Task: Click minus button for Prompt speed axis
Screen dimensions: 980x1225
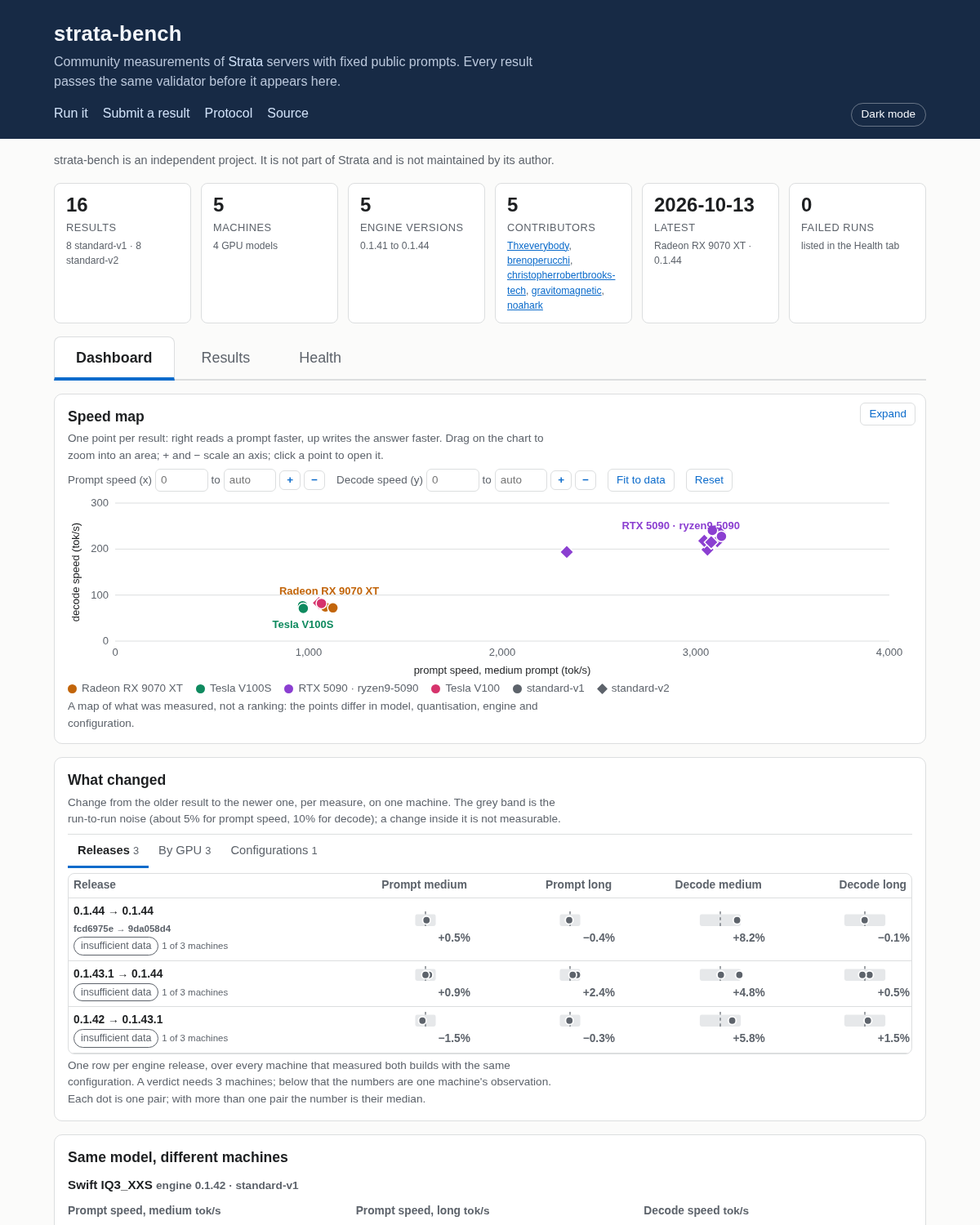Action: tap(314, 480)
